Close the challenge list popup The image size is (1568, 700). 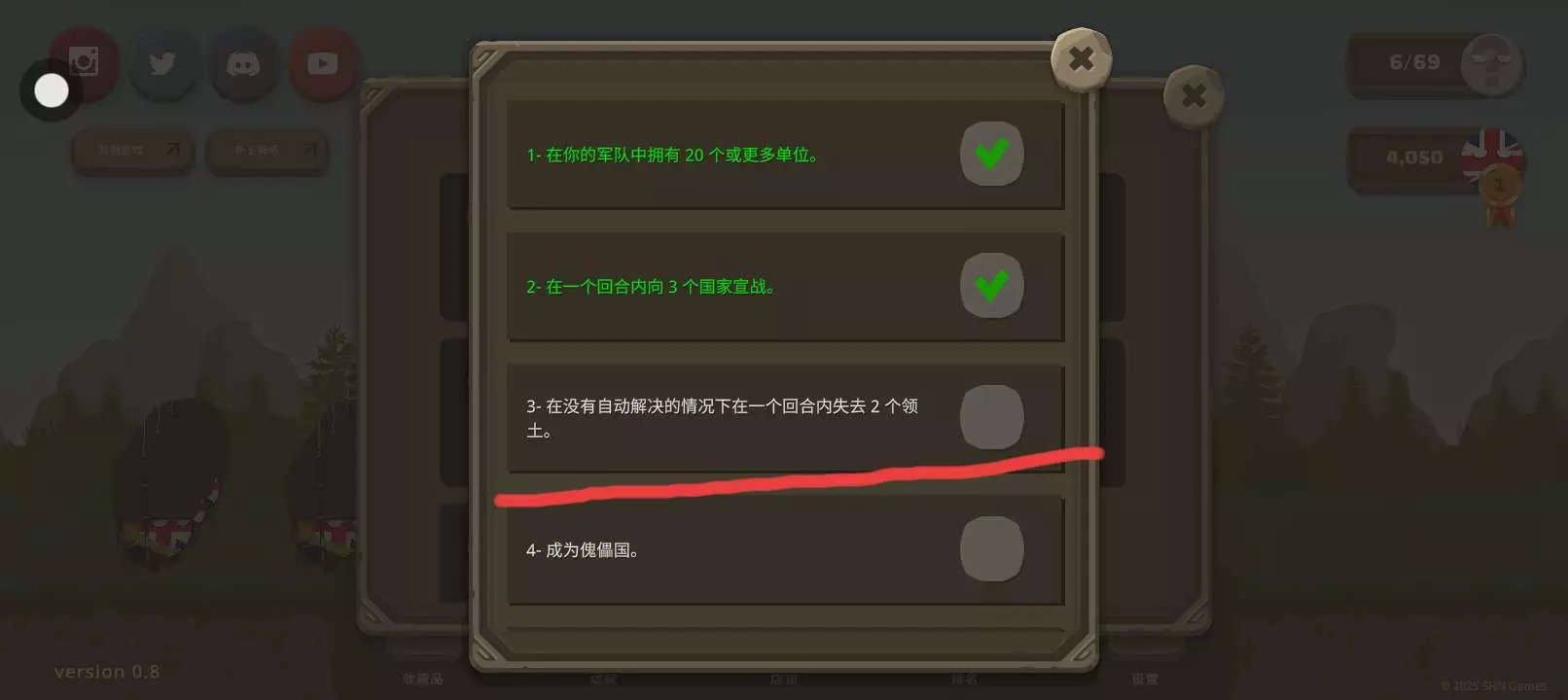(1081, 59)
